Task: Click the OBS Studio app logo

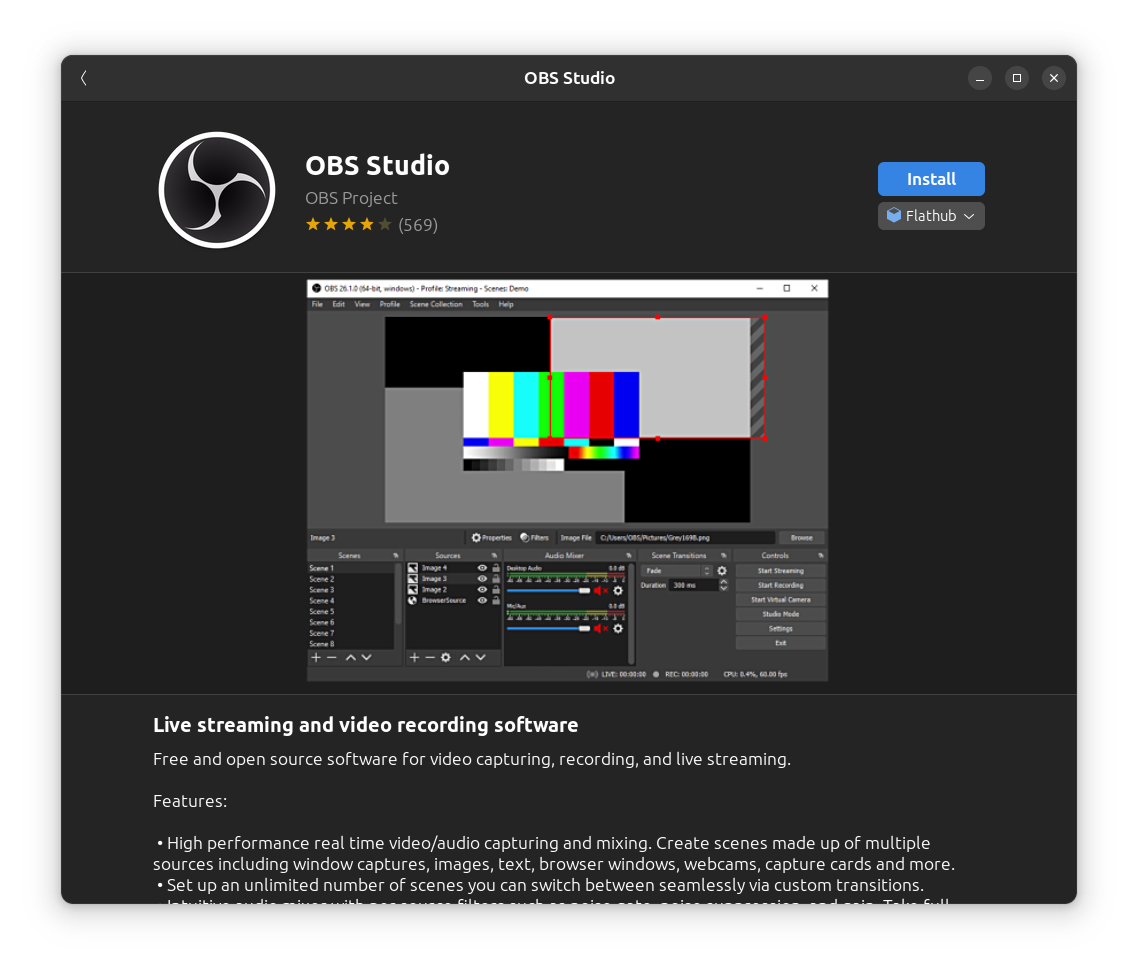Action: (x=217, y=190)
